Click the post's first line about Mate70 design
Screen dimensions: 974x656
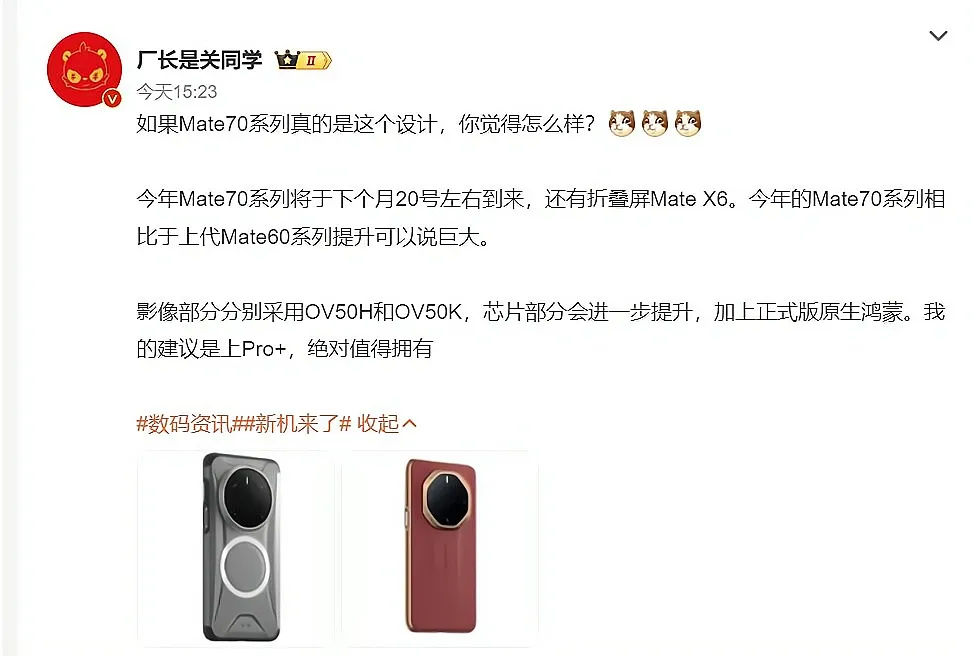(365, 124)
